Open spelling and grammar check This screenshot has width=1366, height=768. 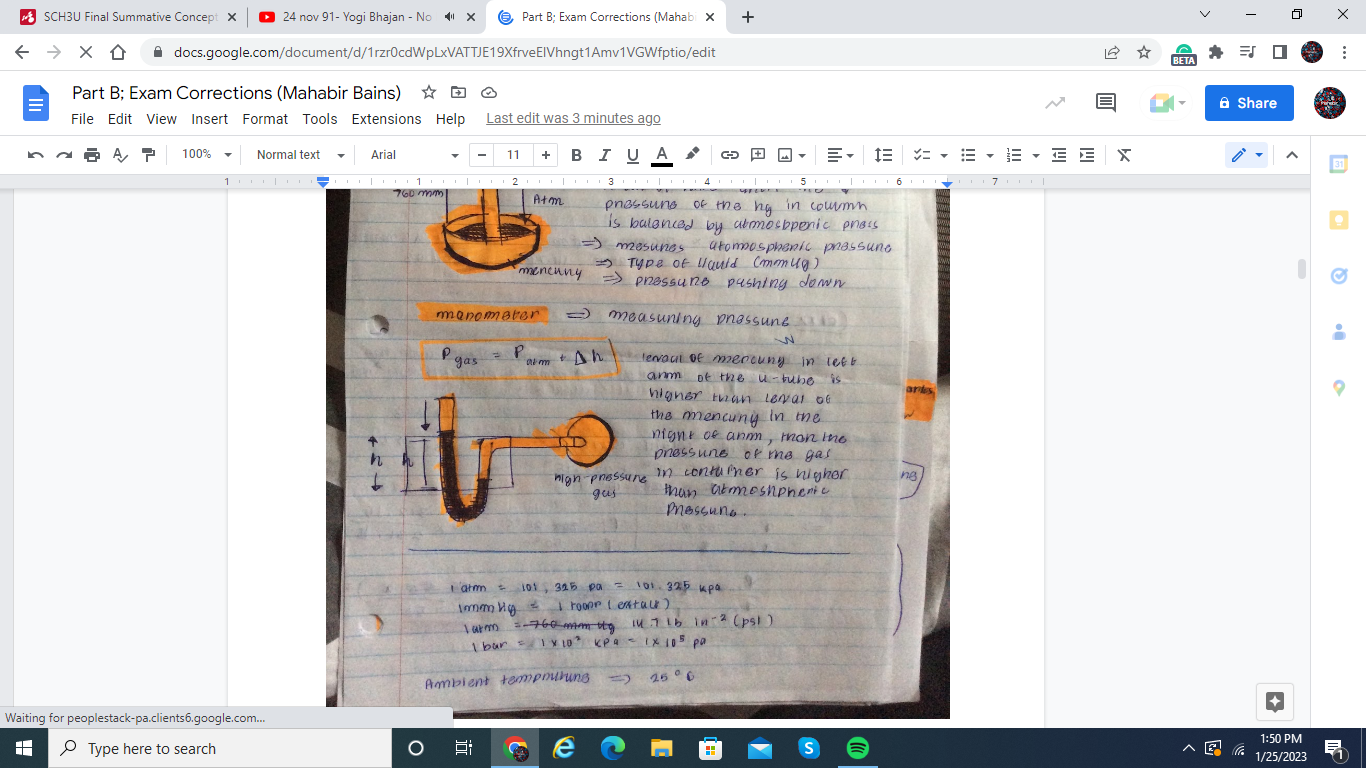[120, 155]
